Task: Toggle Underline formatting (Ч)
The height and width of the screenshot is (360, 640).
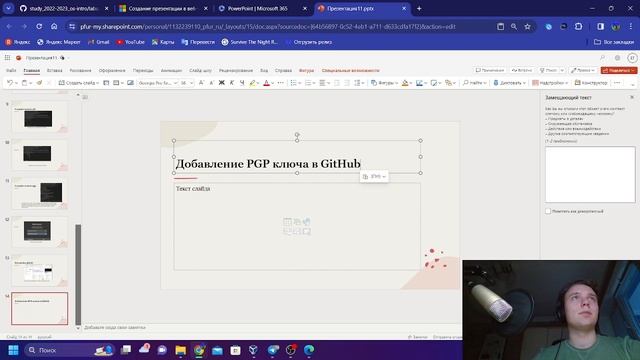Action: pos(242,83)
